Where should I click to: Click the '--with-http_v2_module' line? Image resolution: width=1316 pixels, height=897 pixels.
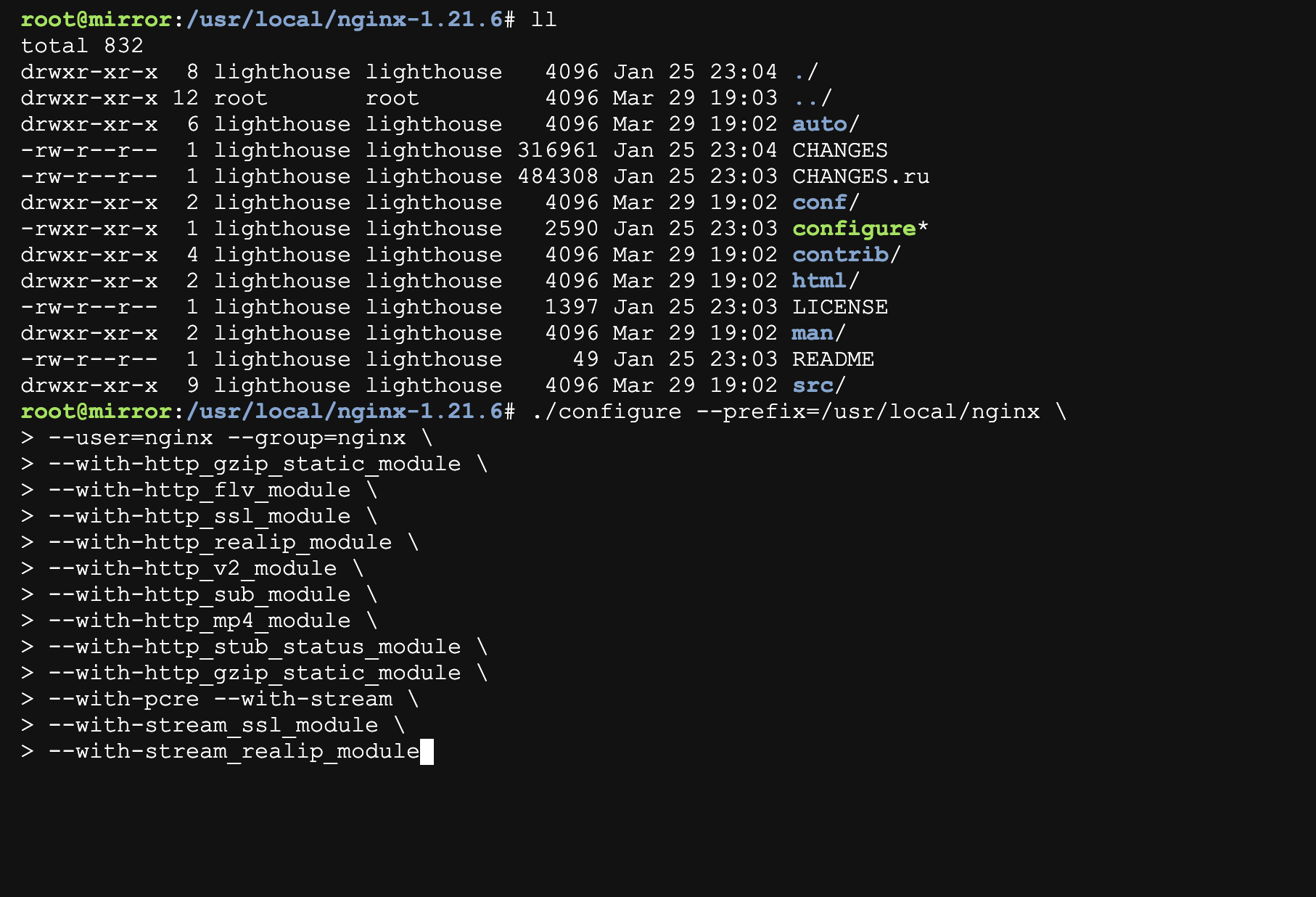(192, 568)
